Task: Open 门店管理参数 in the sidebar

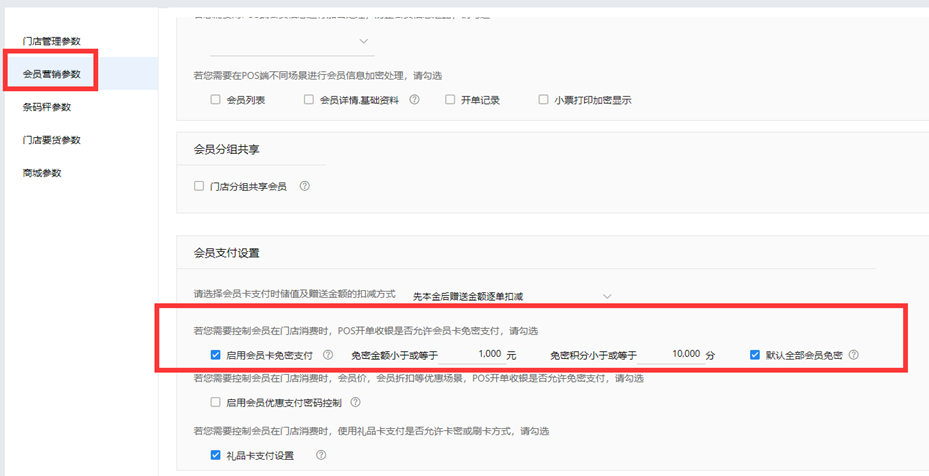Action: [x=51, y=41]
